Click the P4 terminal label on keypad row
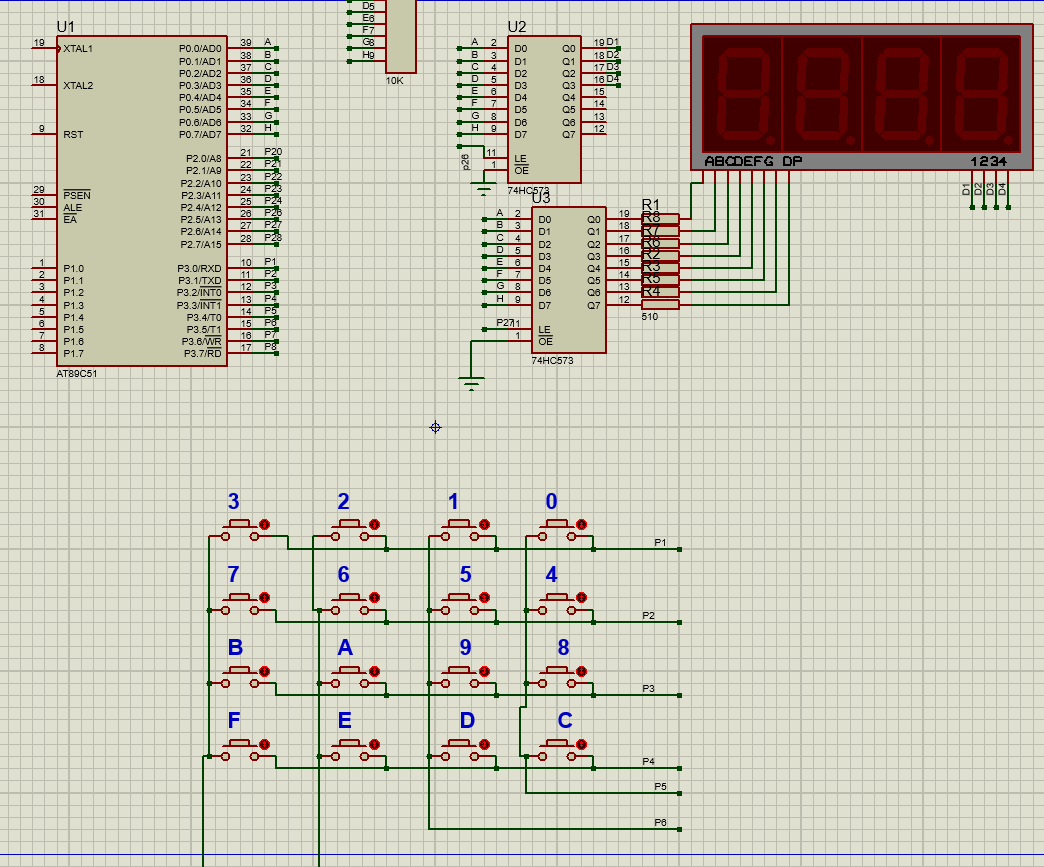 (x=649, y=761)
